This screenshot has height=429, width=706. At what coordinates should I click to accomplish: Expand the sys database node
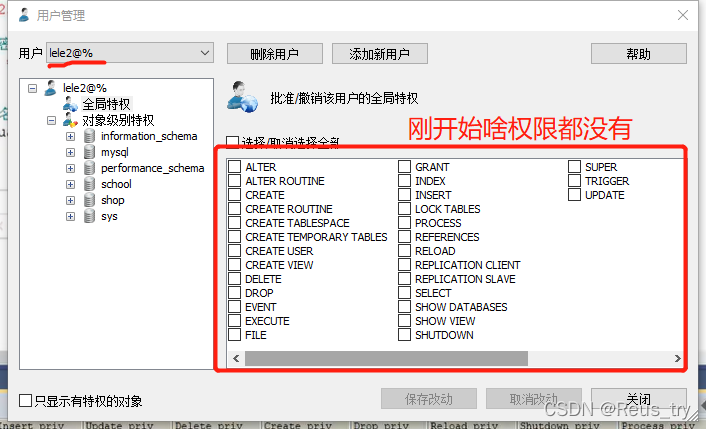coord(71,217)
